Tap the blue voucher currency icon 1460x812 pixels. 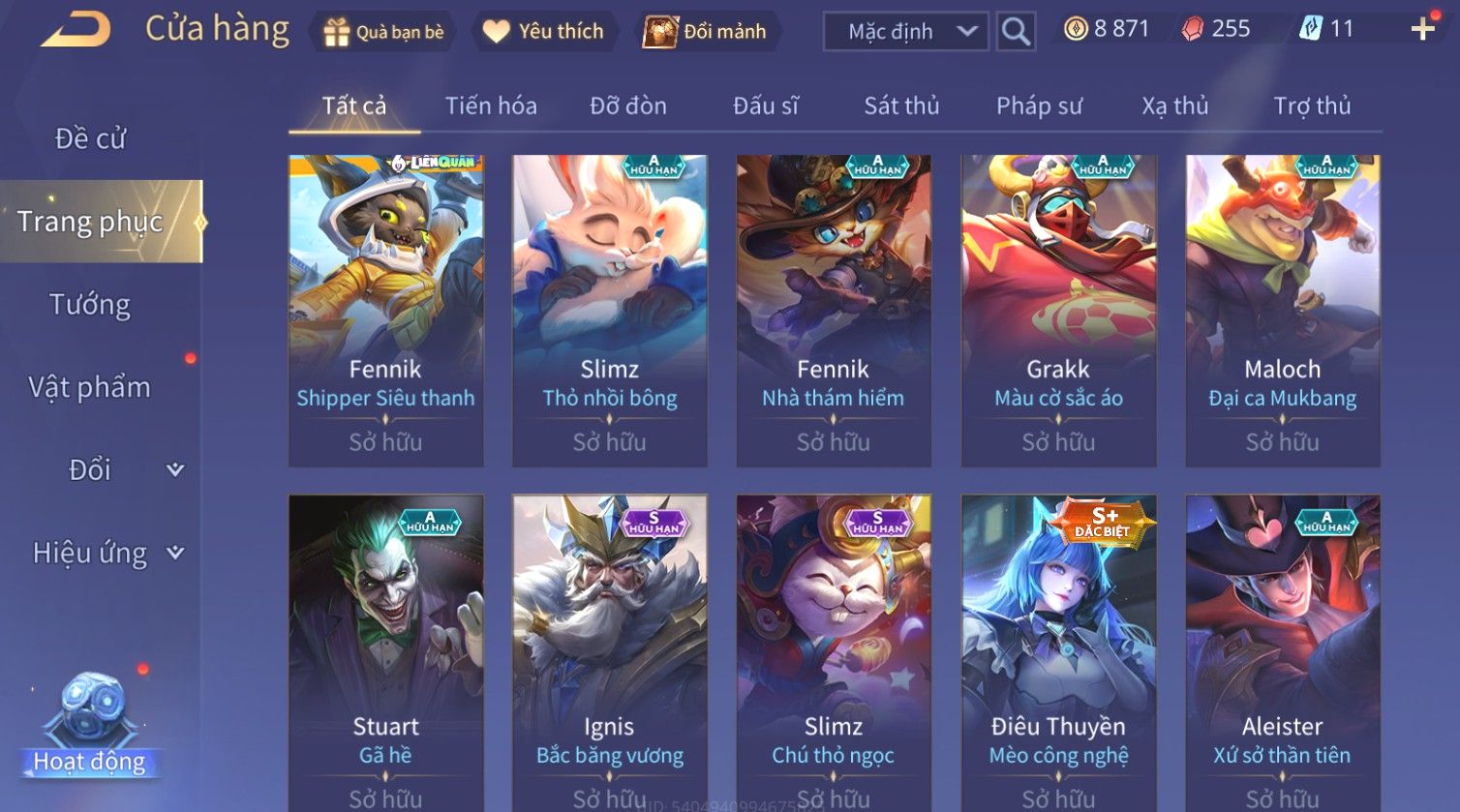click(x=1311, y=29)
